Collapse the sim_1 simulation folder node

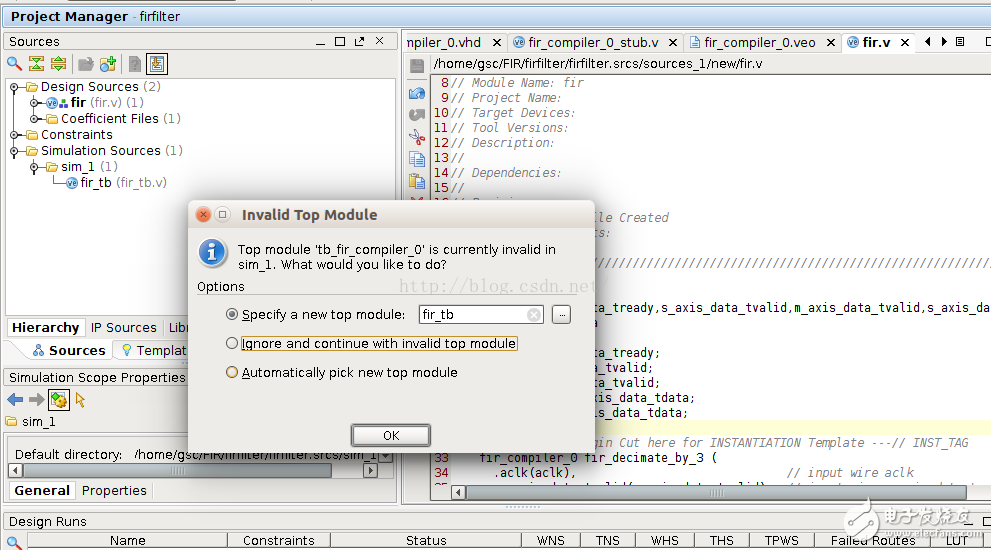[35, 167]
